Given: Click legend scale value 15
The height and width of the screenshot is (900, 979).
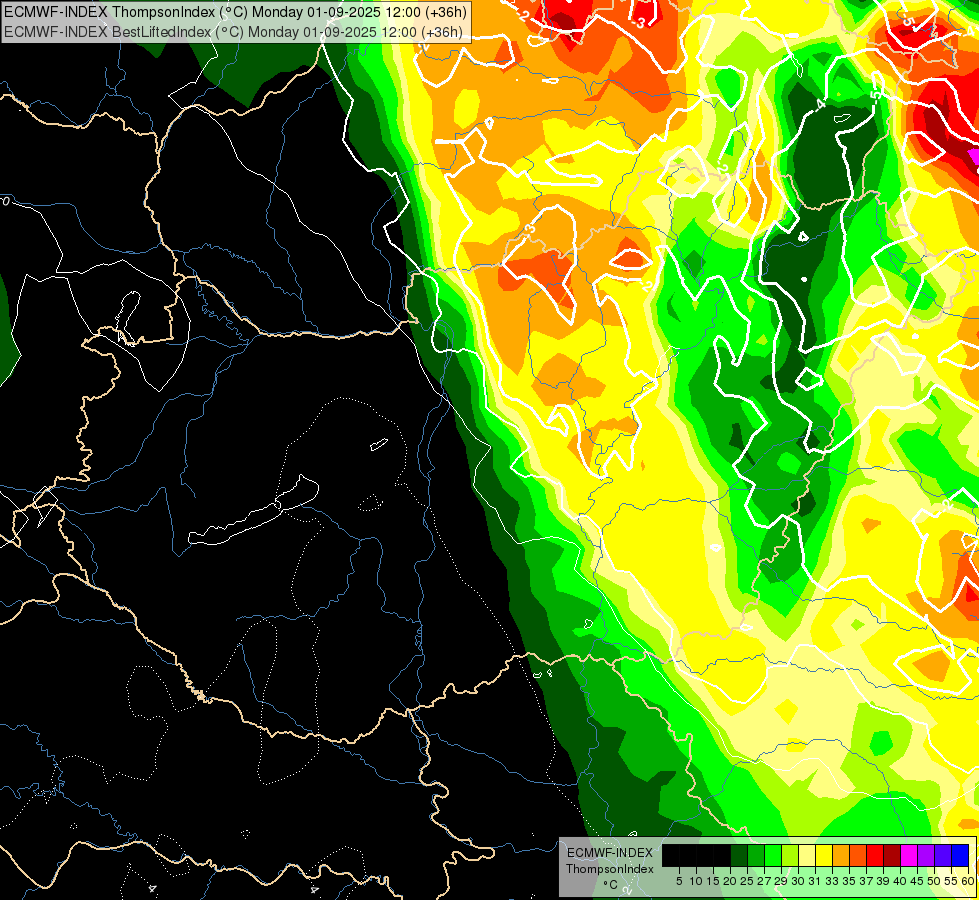Looking at the screenshot, I should [713, 881].
